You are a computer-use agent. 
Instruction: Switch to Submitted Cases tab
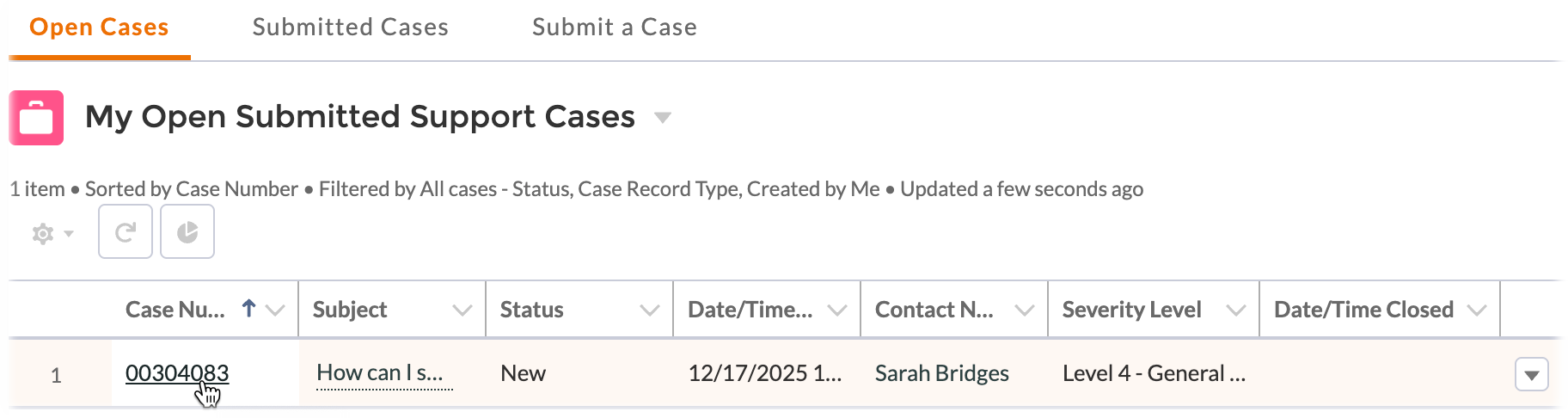pos(350,28)
